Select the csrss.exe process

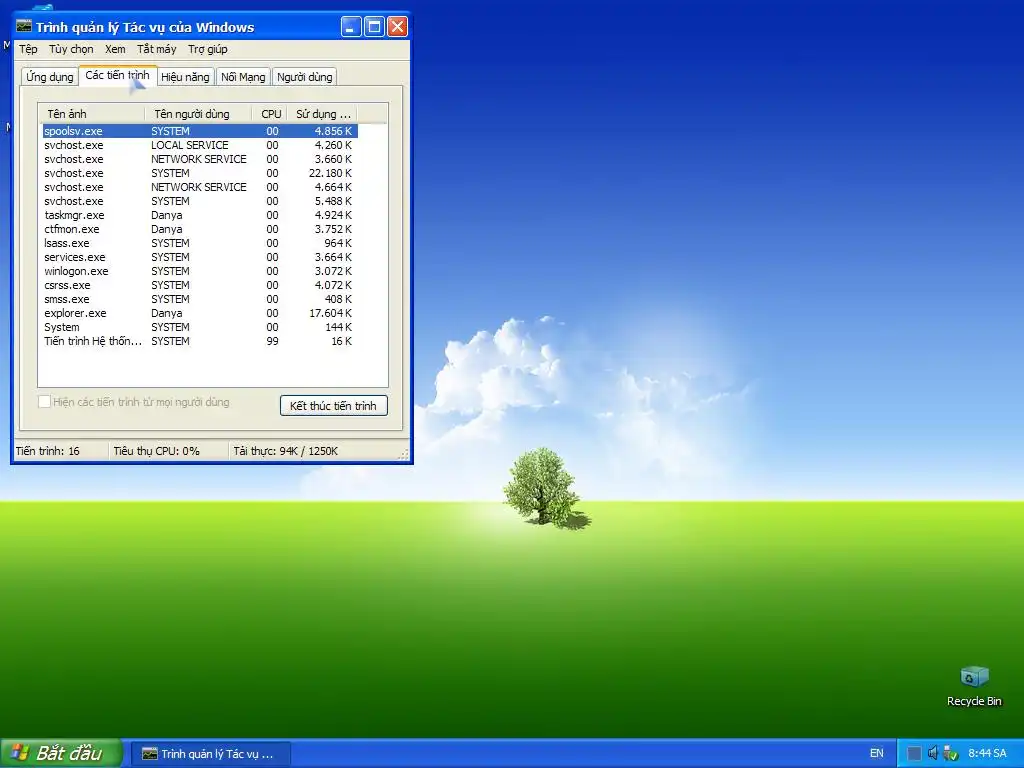point(199,285)
